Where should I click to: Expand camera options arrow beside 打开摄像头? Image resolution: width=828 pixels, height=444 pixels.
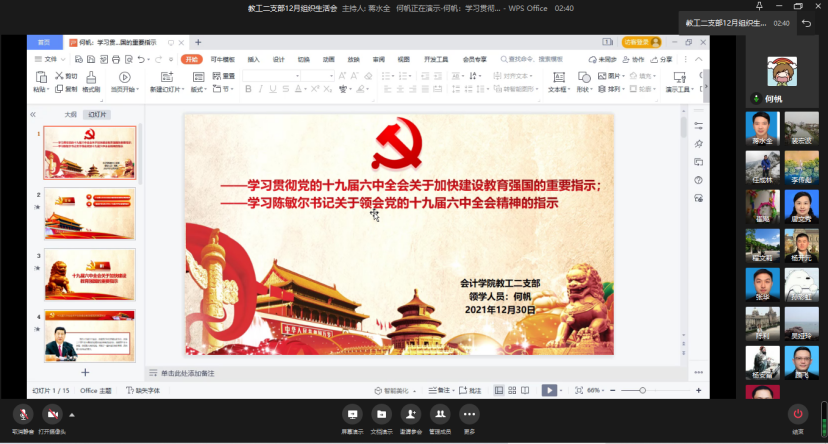coord(71,414)
